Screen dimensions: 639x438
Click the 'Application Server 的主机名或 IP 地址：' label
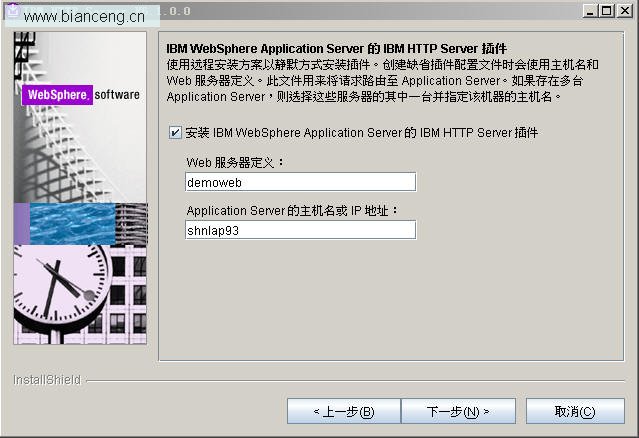(x=292, y=211)
